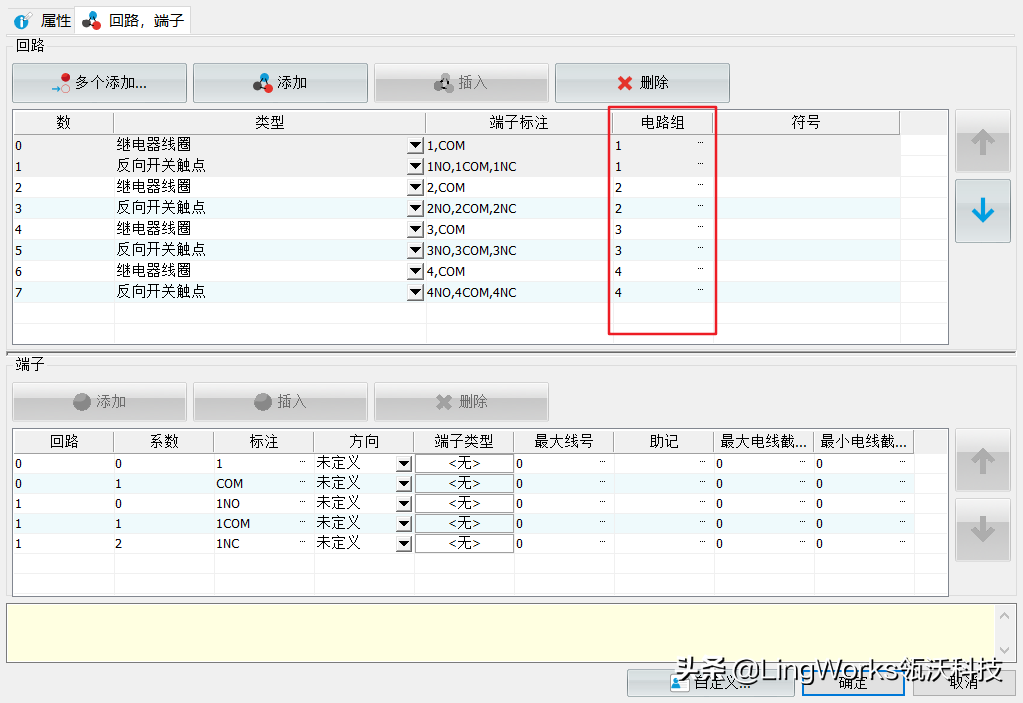This screenshot has height=703, width=1023.
Task: Click the 端子标注 column header
Action: 518,123
